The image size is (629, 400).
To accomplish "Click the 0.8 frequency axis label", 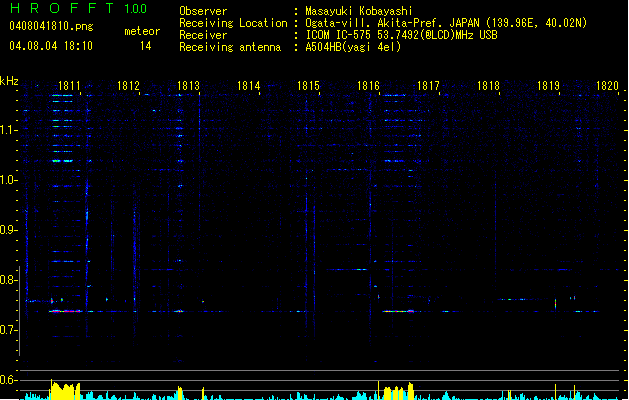I will (x=7, y=280).
